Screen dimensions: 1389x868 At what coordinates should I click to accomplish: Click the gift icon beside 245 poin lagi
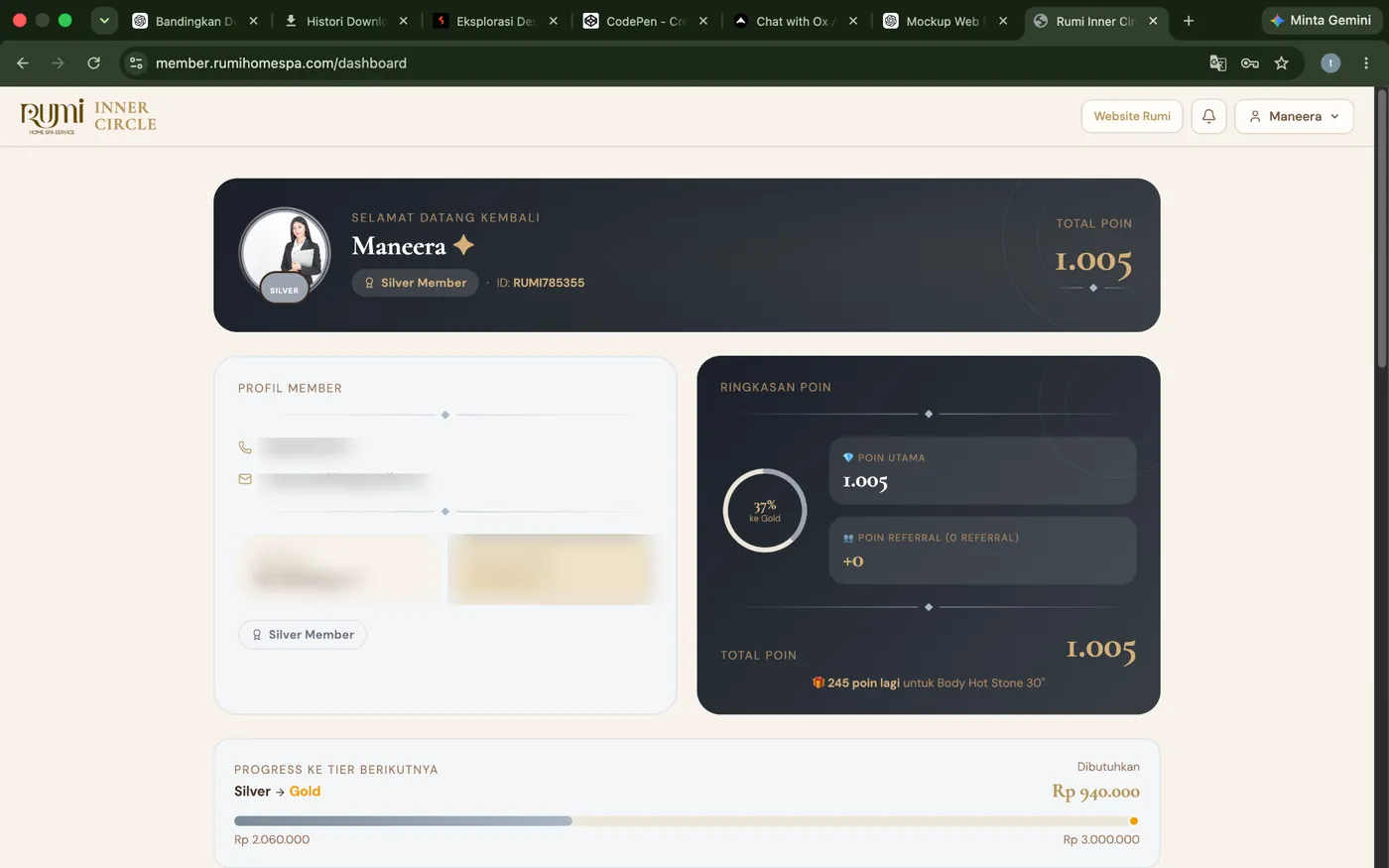(x=819, y=682)
